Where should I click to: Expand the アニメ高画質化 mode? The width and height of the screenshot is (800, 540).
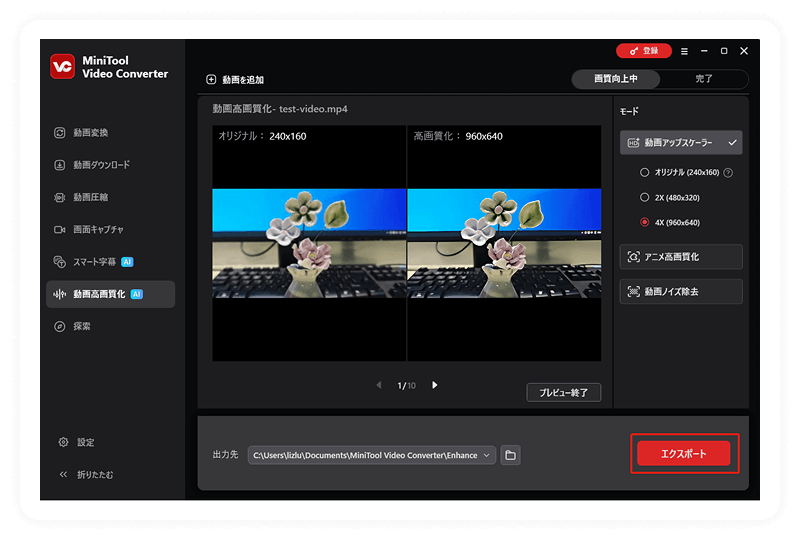pos(681,257)
